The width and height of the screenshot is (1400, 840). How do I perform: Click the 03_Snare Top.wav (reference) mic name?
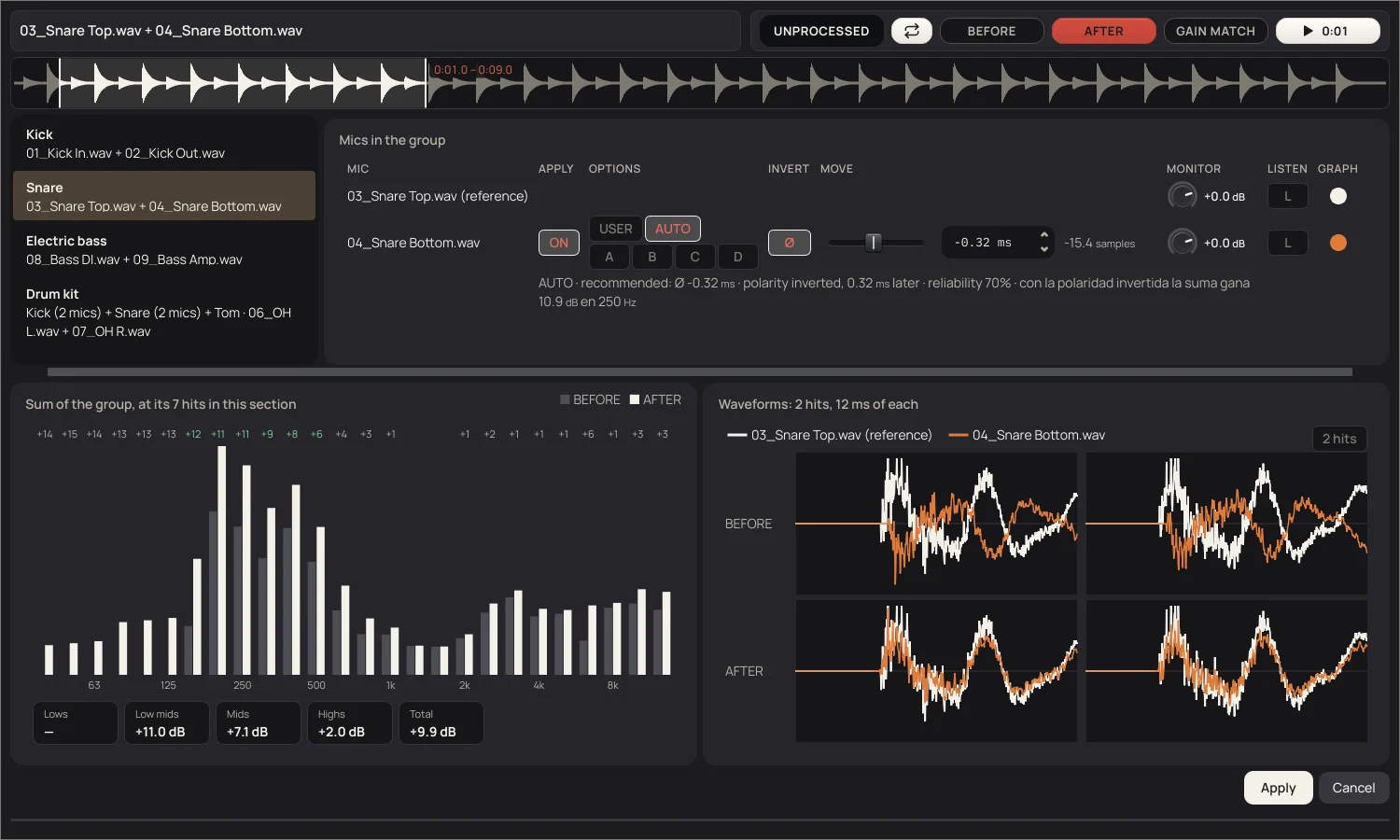[x=438, y=196]
